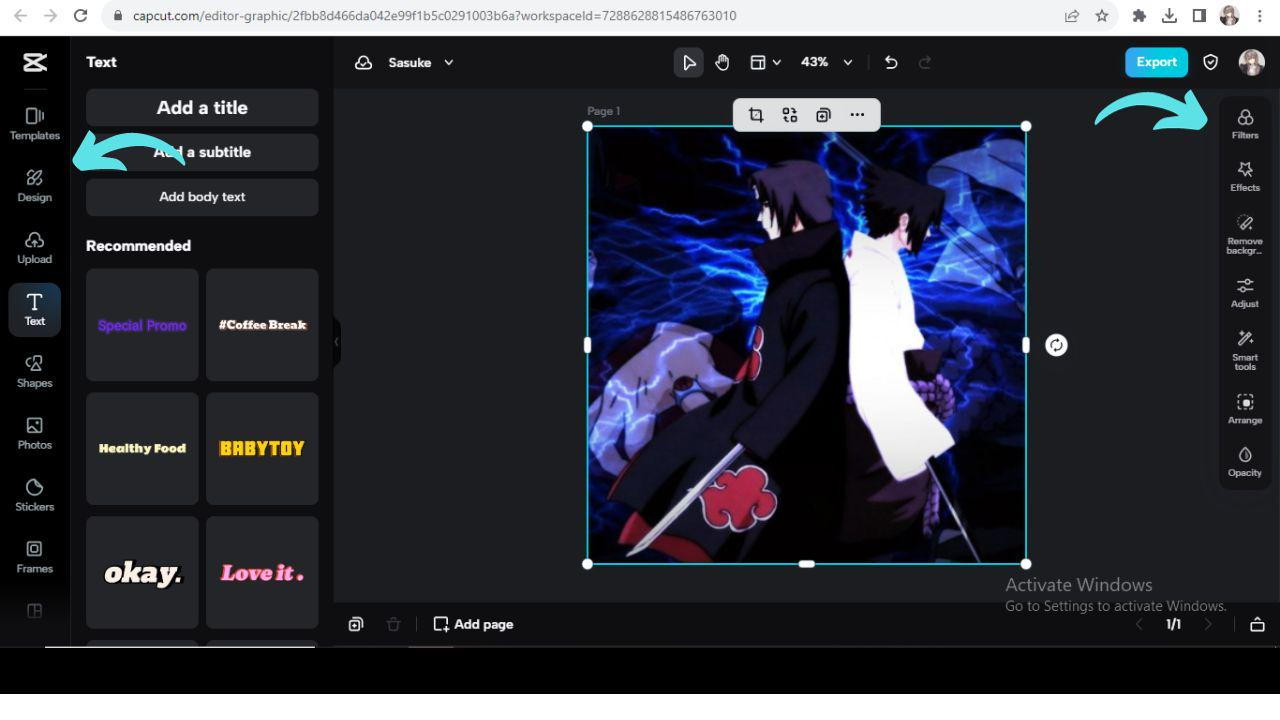Click the Add a title button
This screenshot has width=1280, height=720.
[202, 107]
